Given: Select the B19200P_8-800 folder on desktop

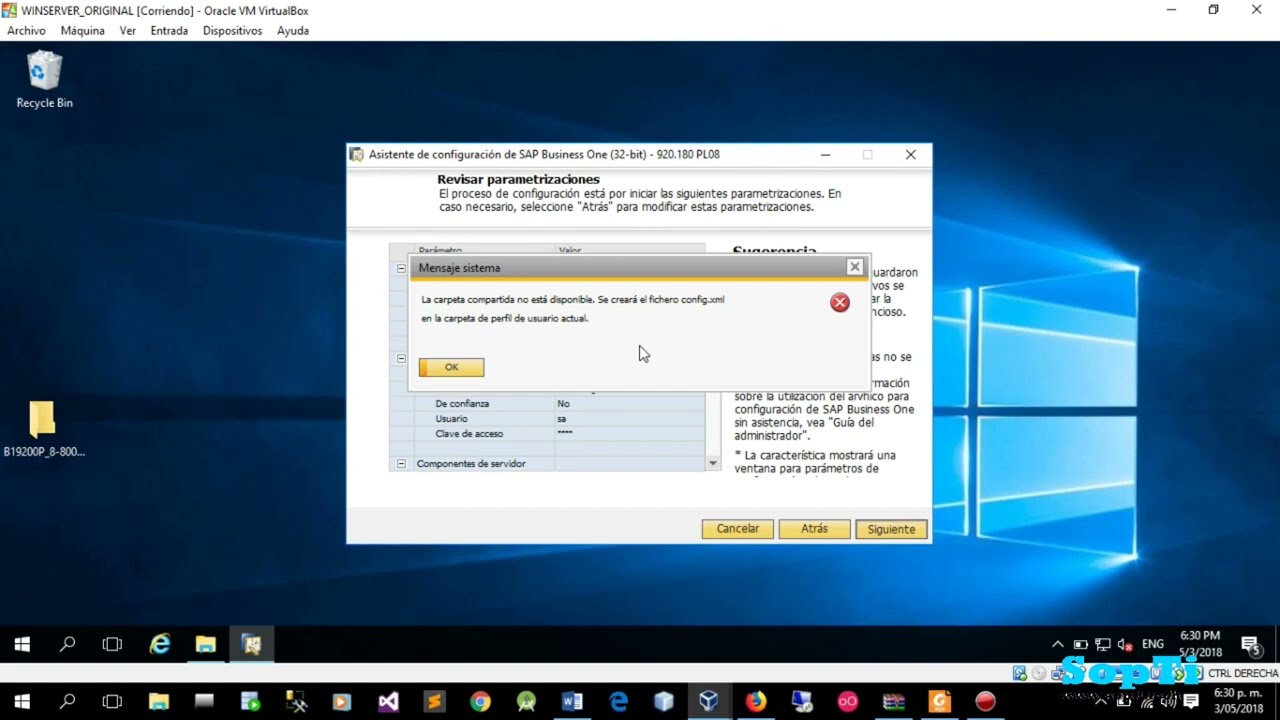Looking at the screenshot, I should click(x=43, y=429).
